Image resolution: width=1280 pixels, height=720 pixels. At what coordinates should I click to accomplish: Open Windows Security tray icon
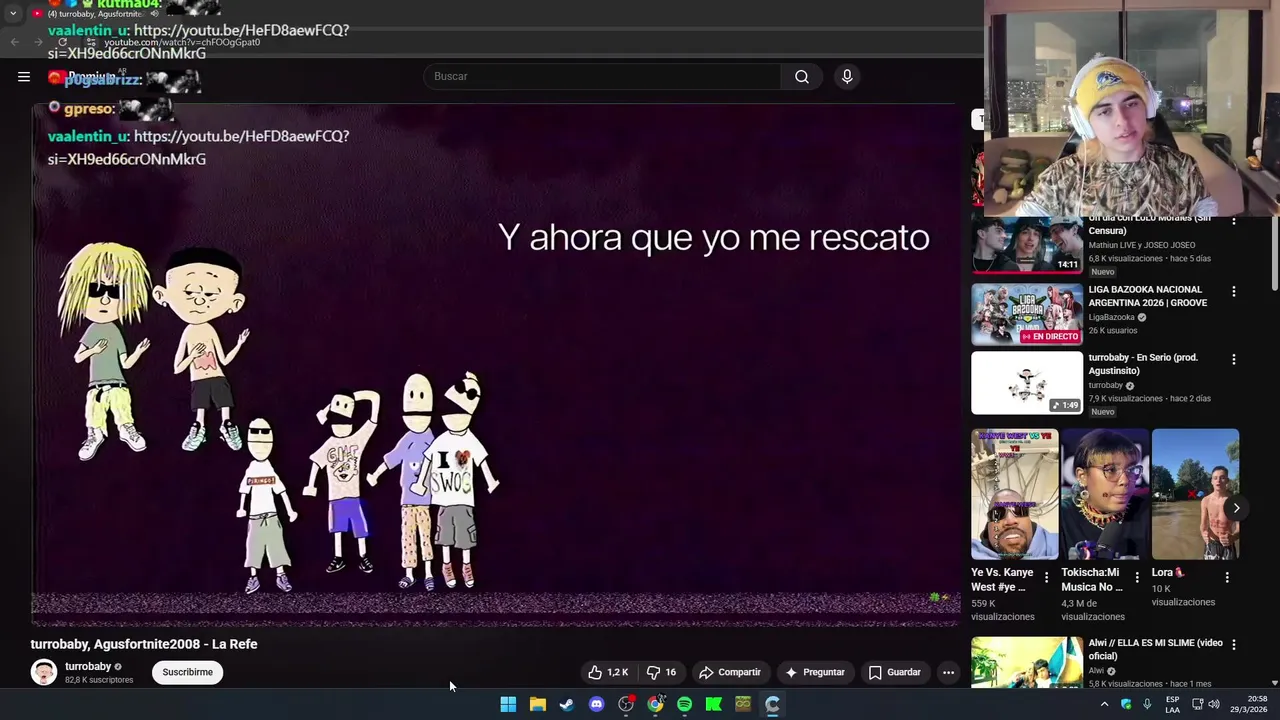(1126, 704)
